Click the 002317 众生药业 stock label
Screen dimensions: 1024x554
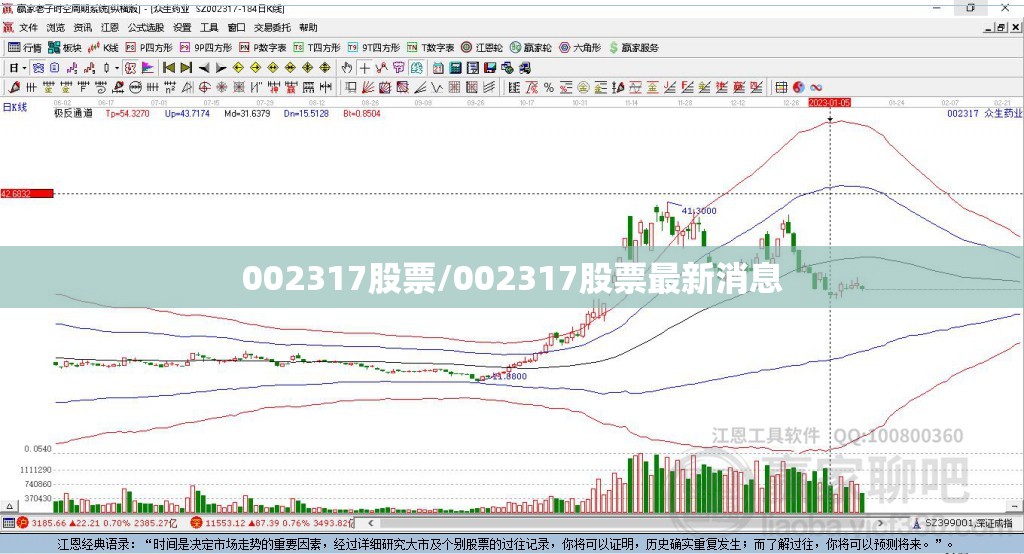pos(985,114)
